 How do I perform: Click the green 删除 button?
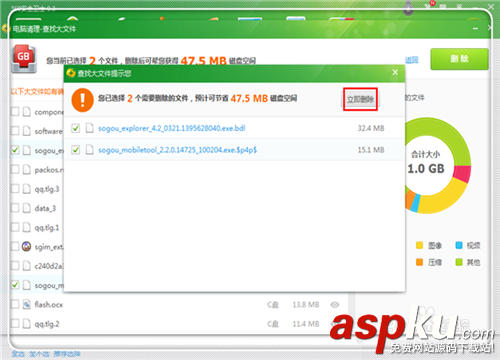[459, 59]
